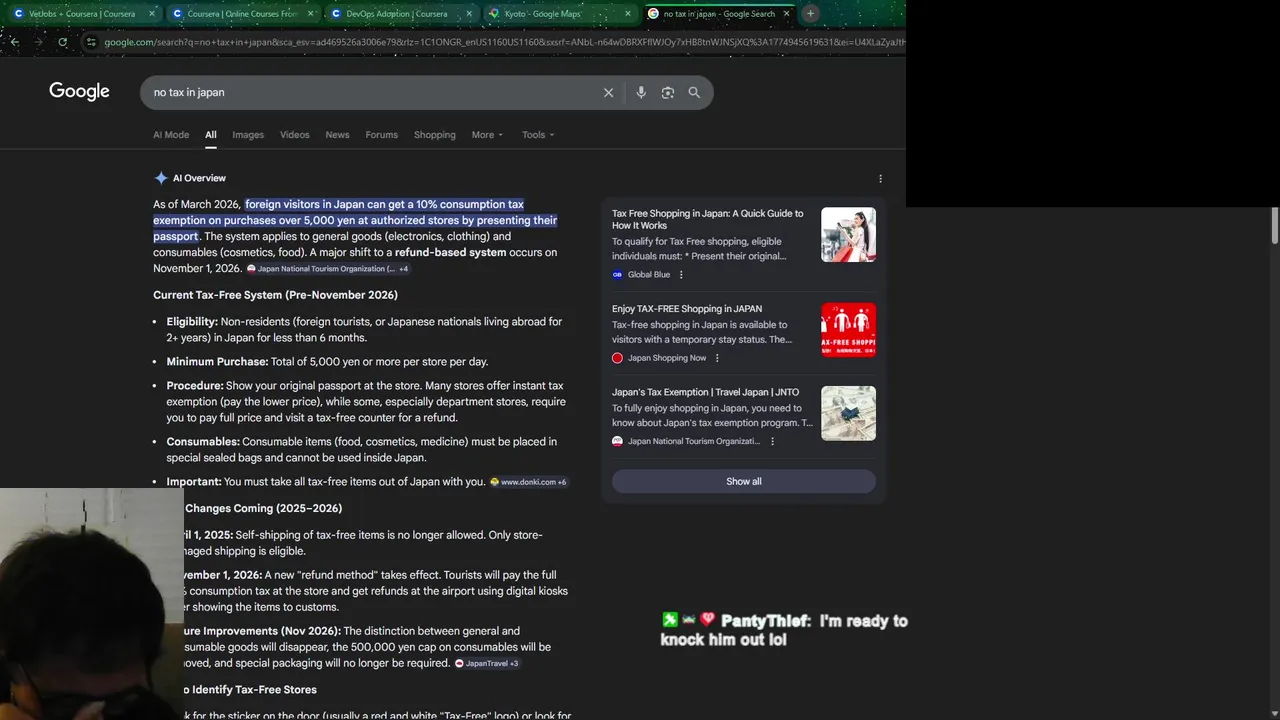Click the Japan Shopping Now red favicon
The image size is (1280, 720).
(x=617, y=358)
